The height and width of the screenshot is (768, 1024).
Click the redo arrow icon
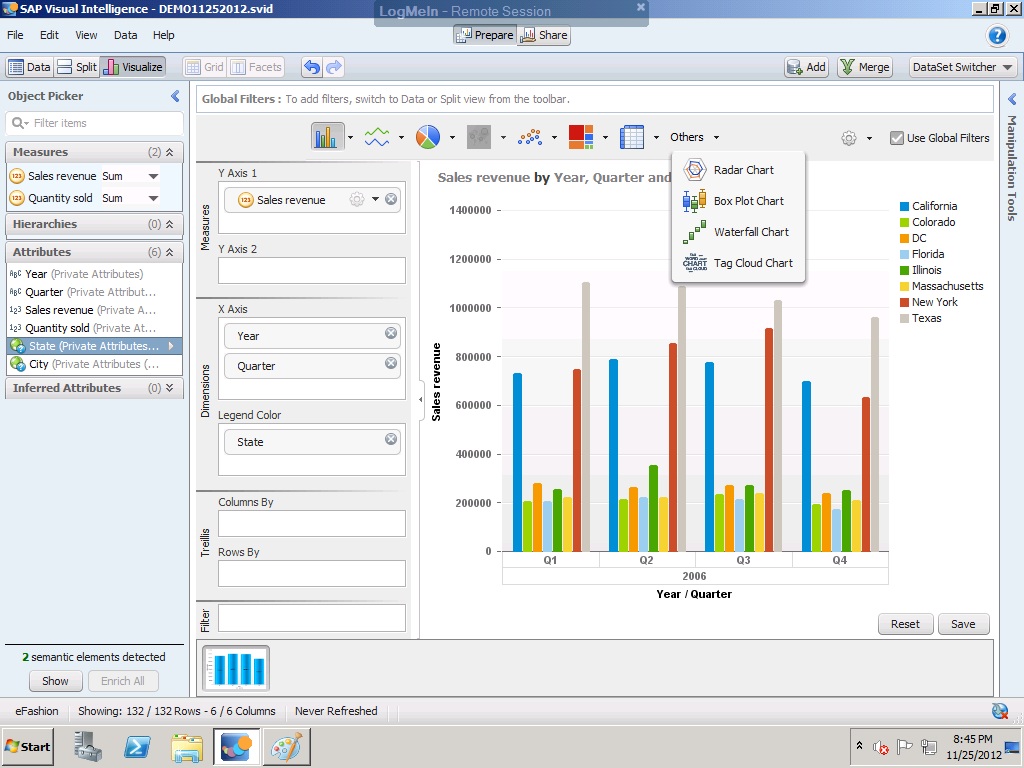[x=334, y=67]
